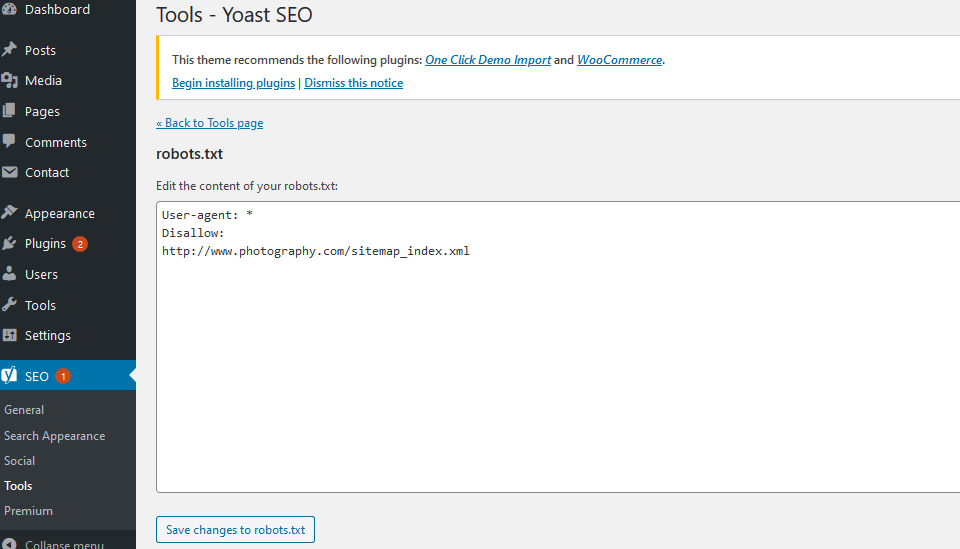Open Search Appearance submenu
The height and width of the screenshot is (549, 960).
[54, 436]
